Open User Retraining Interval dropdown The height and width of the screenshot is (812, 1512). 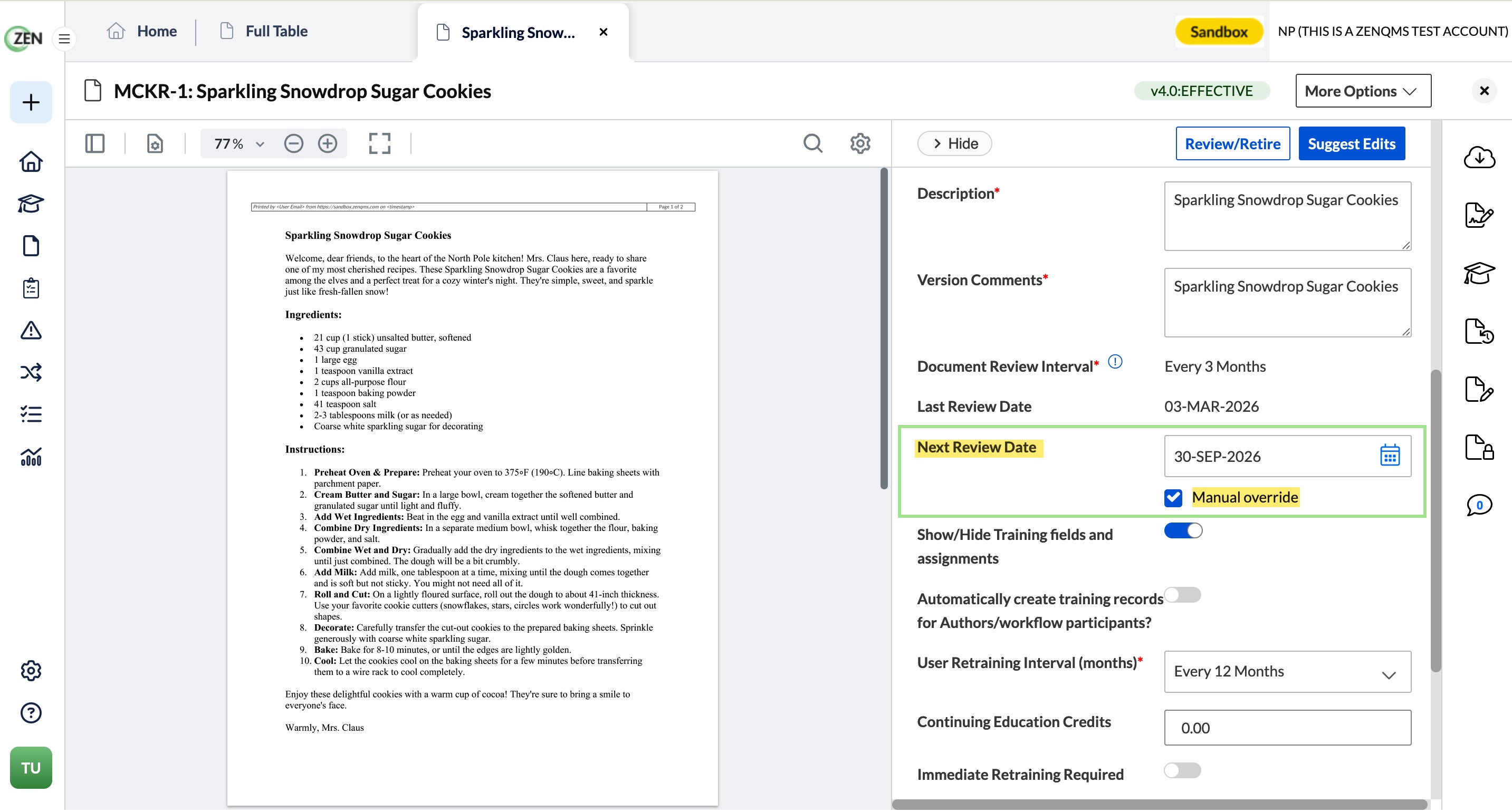click(x=1287, y=672)
